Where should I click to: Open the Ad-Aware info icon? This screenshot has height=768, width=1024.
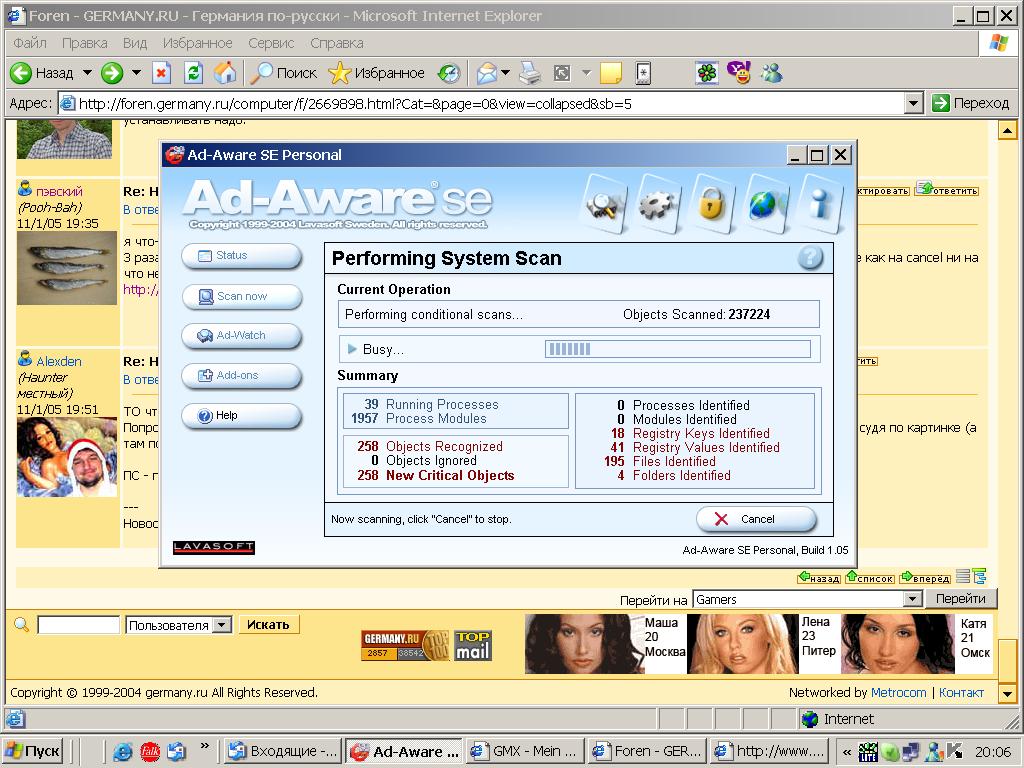point(820,205)
